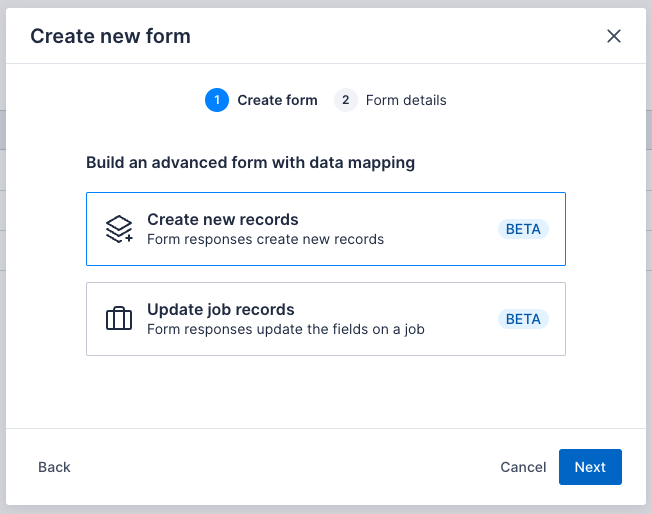Click the Cancel button

[x=523, y=467]
